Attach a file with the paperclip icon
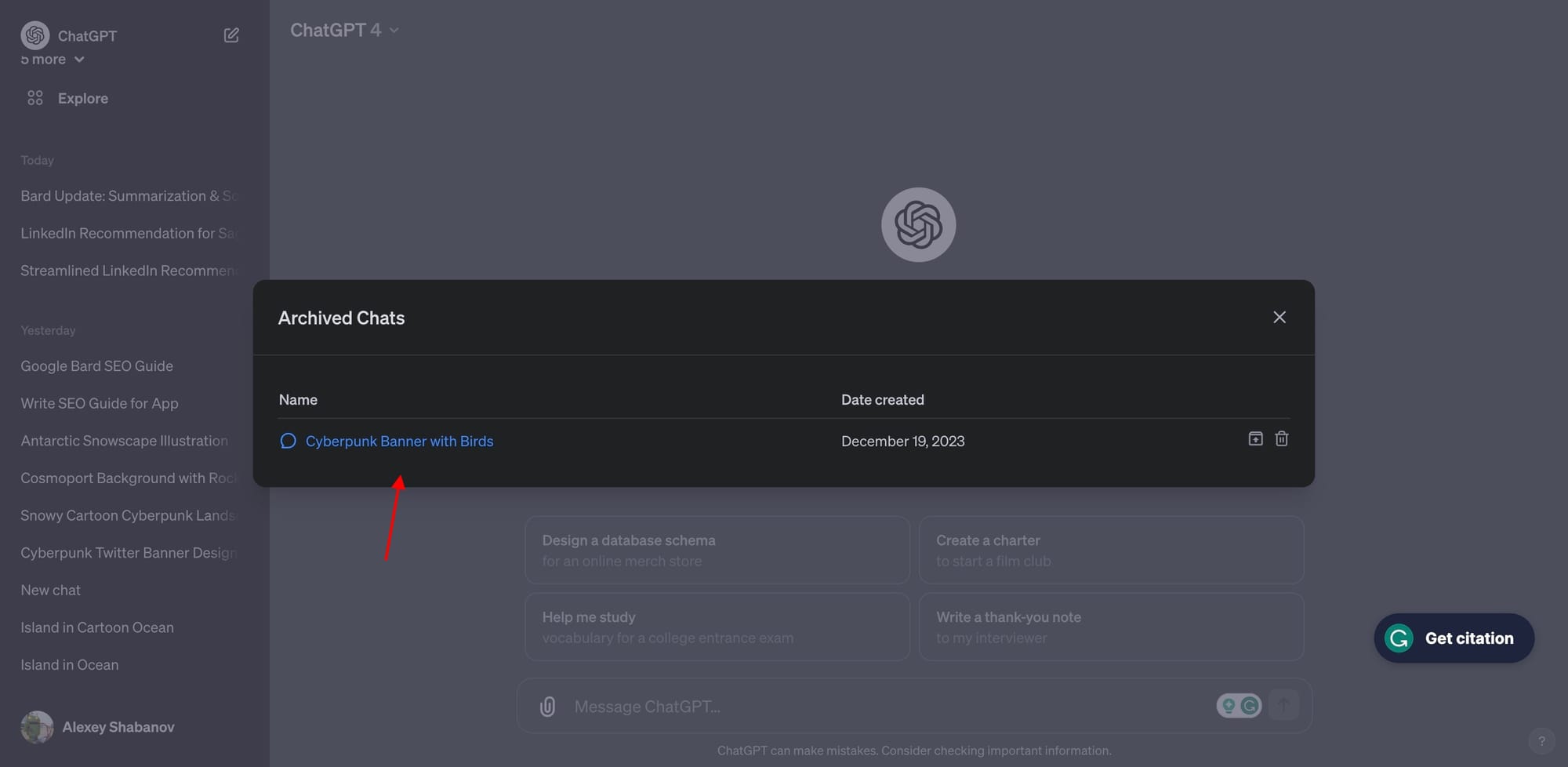 pos(547,707)
